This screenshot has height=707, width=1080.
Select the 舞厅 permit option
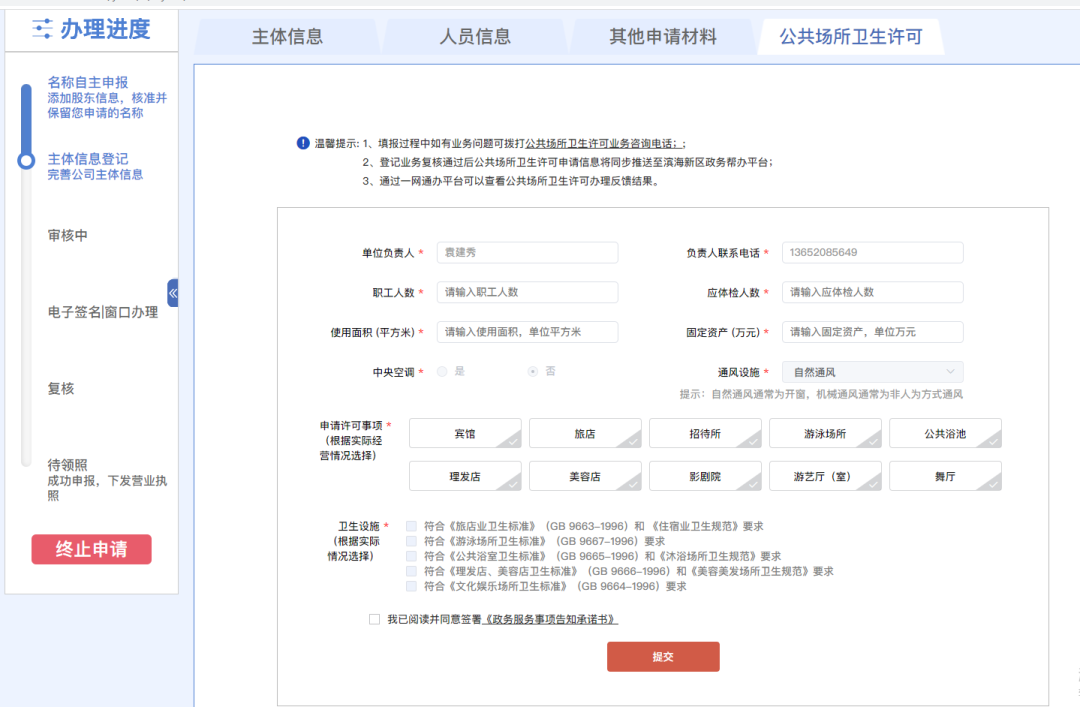click(945, 476)
